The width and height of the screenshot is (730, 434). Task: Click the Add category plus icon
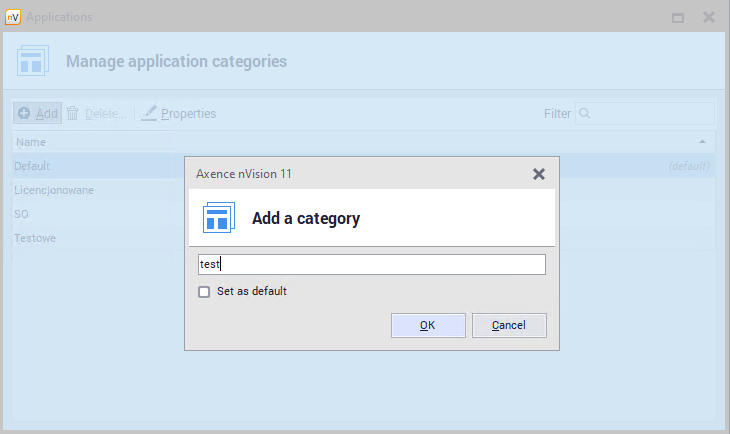[x=24, y=114]
